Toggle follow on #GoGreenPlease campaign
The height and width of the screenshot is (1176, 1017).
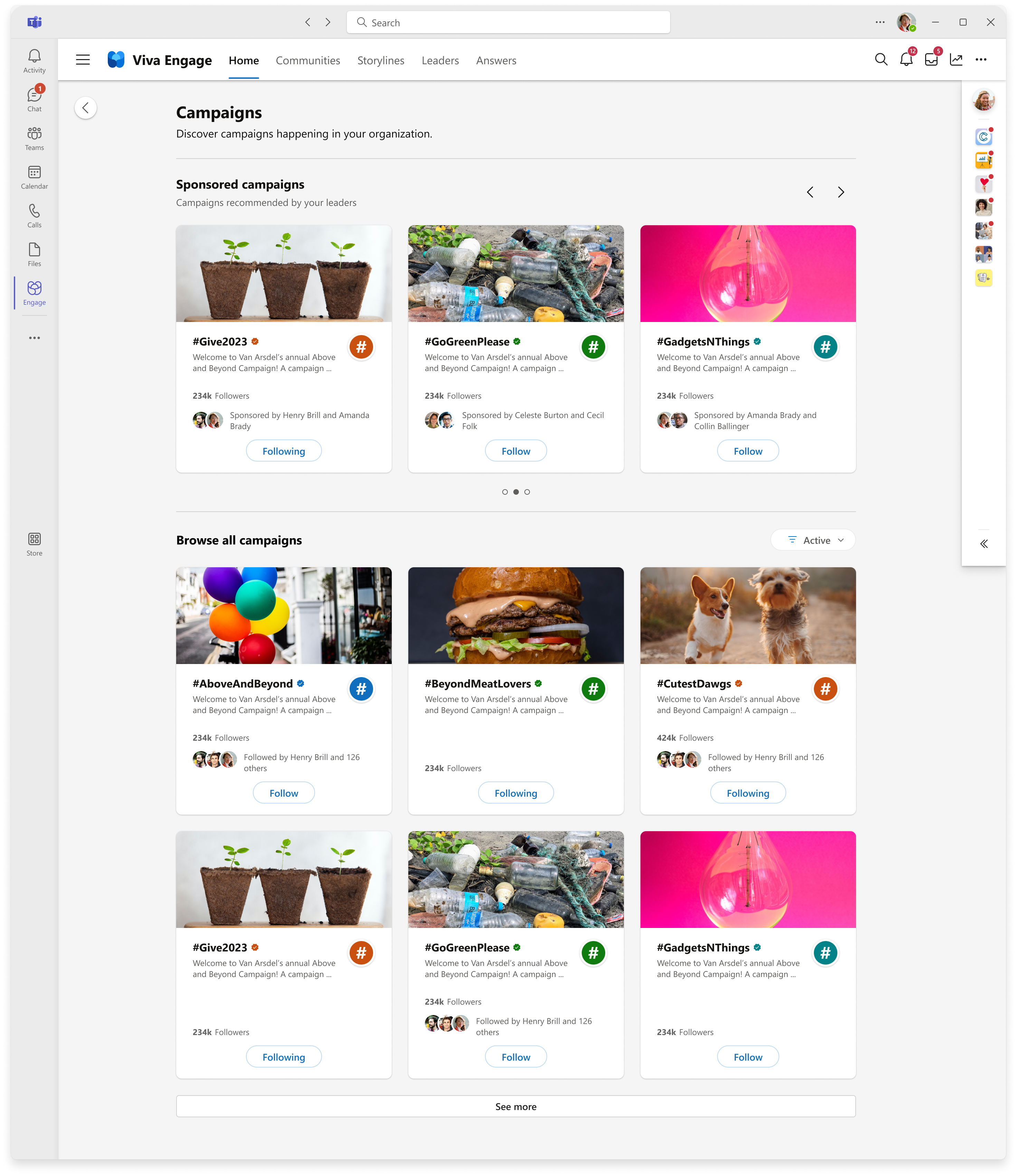[516, 451]
